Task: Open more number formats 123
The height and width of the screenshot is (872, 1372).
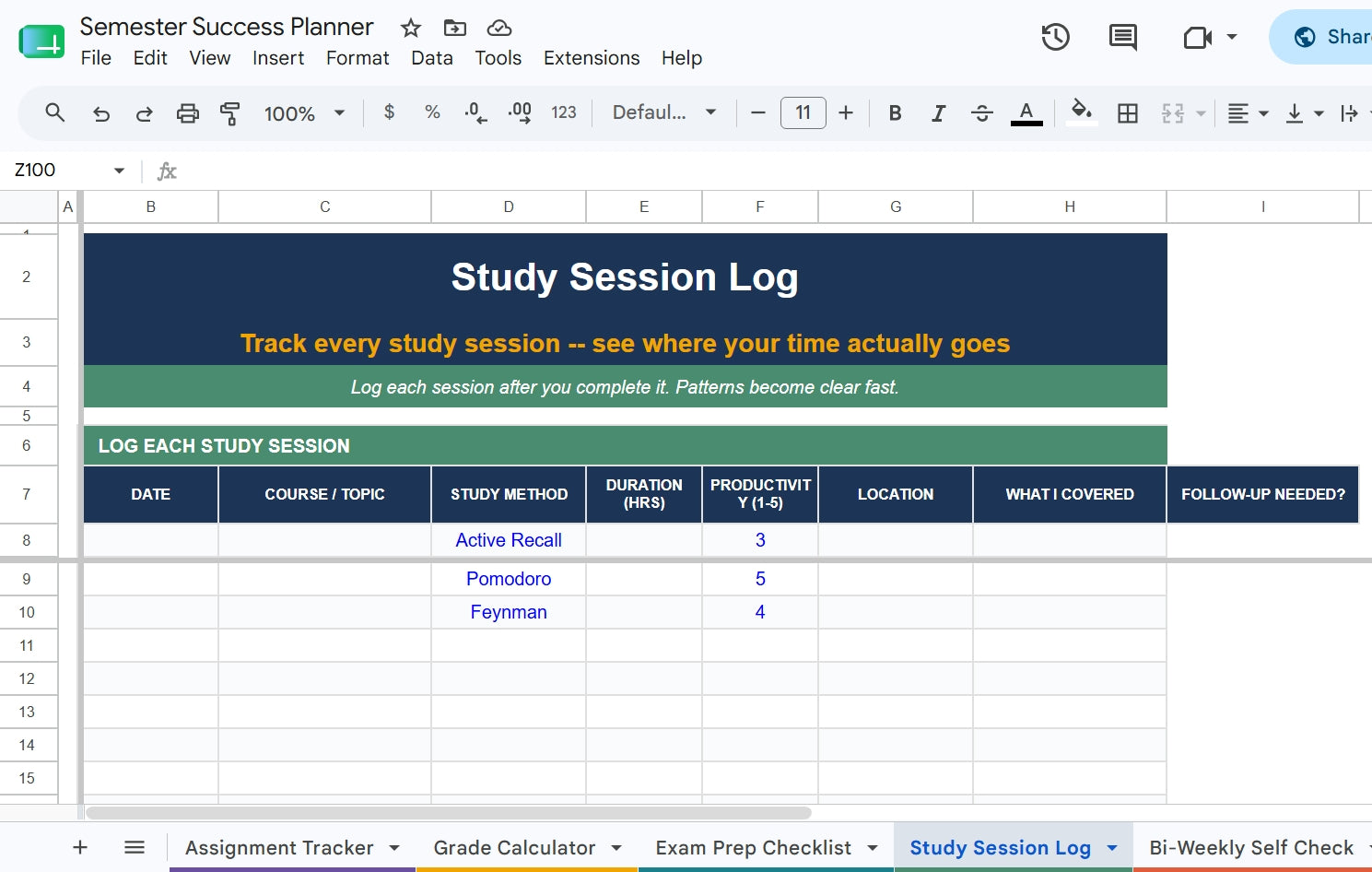Action: click(x=564, y=112)
